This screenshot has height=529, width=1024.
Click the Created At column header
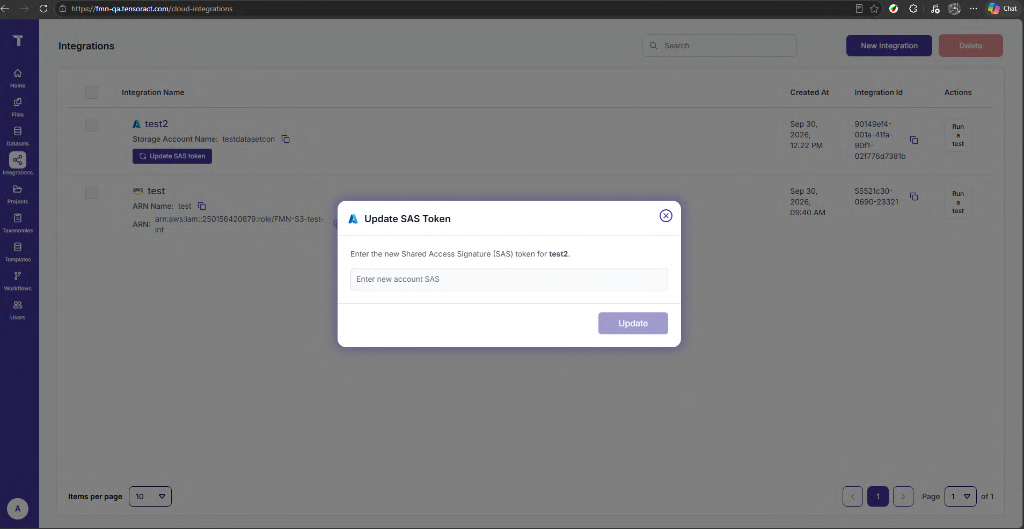pos(809,92)
